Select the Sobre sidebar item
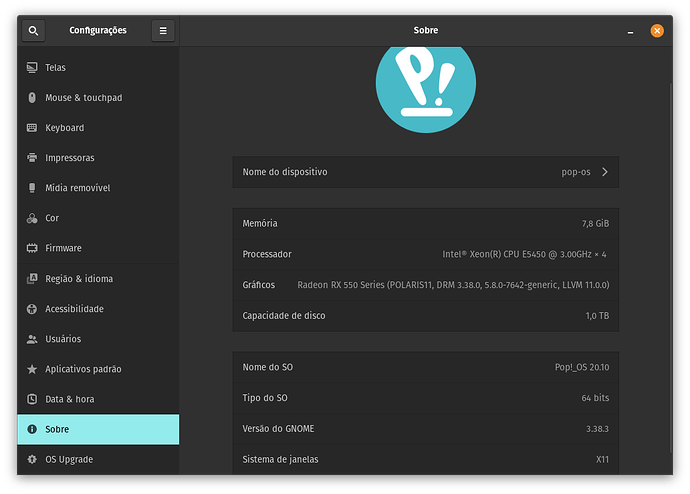Viewport: 690px width, 494px height. (97, 429)
